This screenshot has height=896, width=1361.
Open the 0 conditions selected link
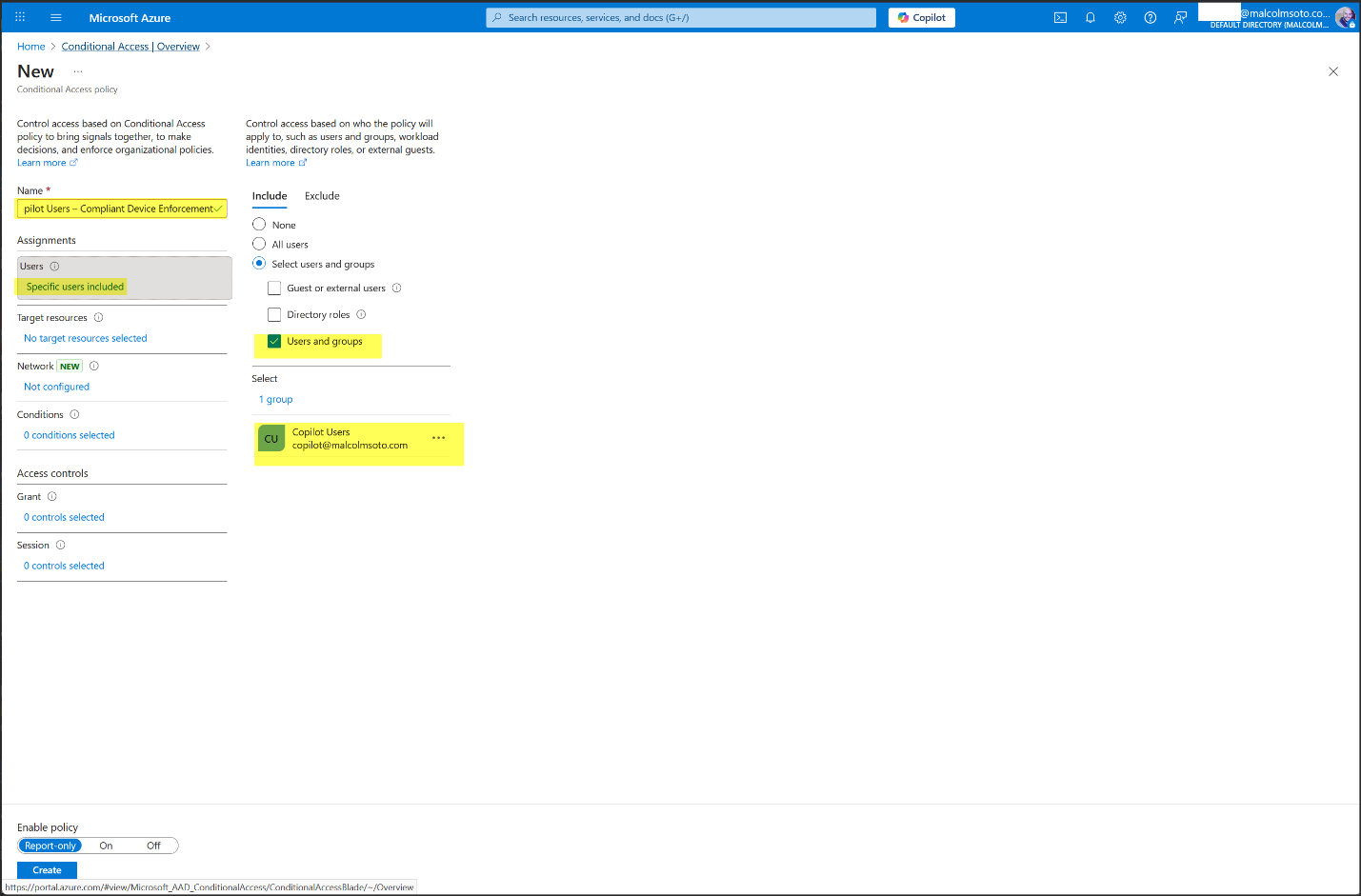tap(69, 435)
